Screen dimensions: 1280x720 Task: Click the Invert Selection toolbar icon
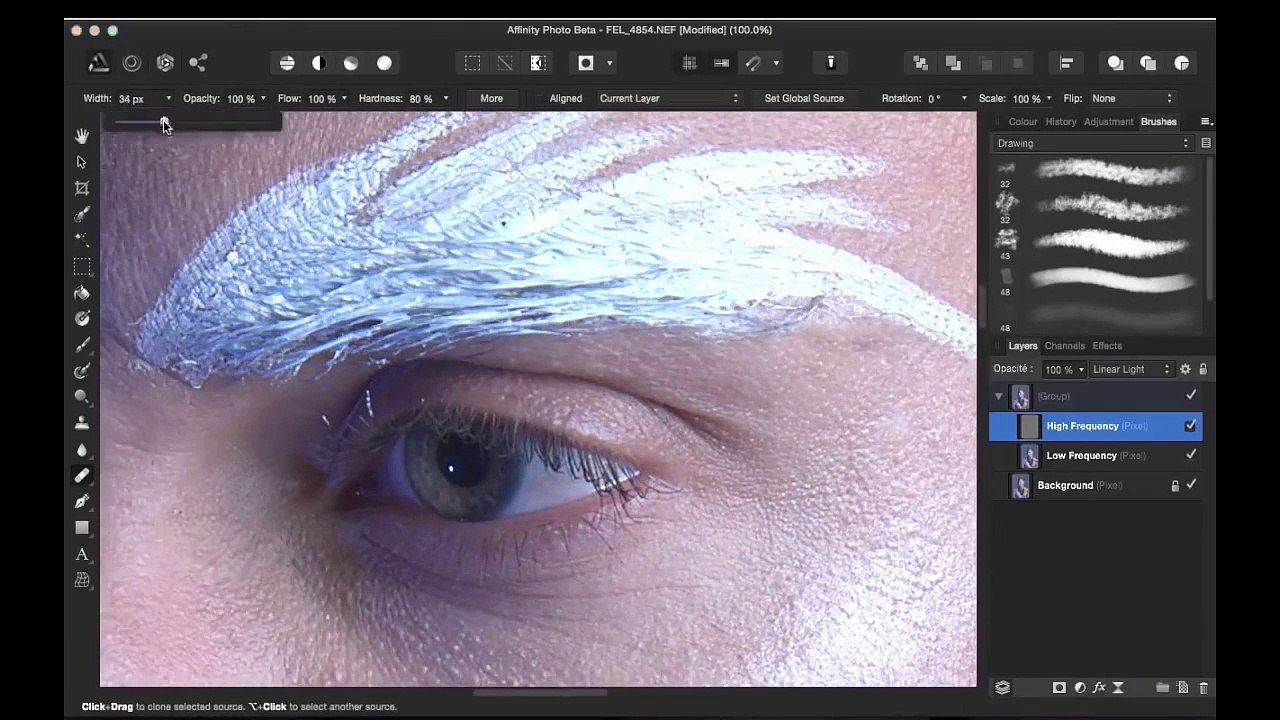(x=538, y=63)
